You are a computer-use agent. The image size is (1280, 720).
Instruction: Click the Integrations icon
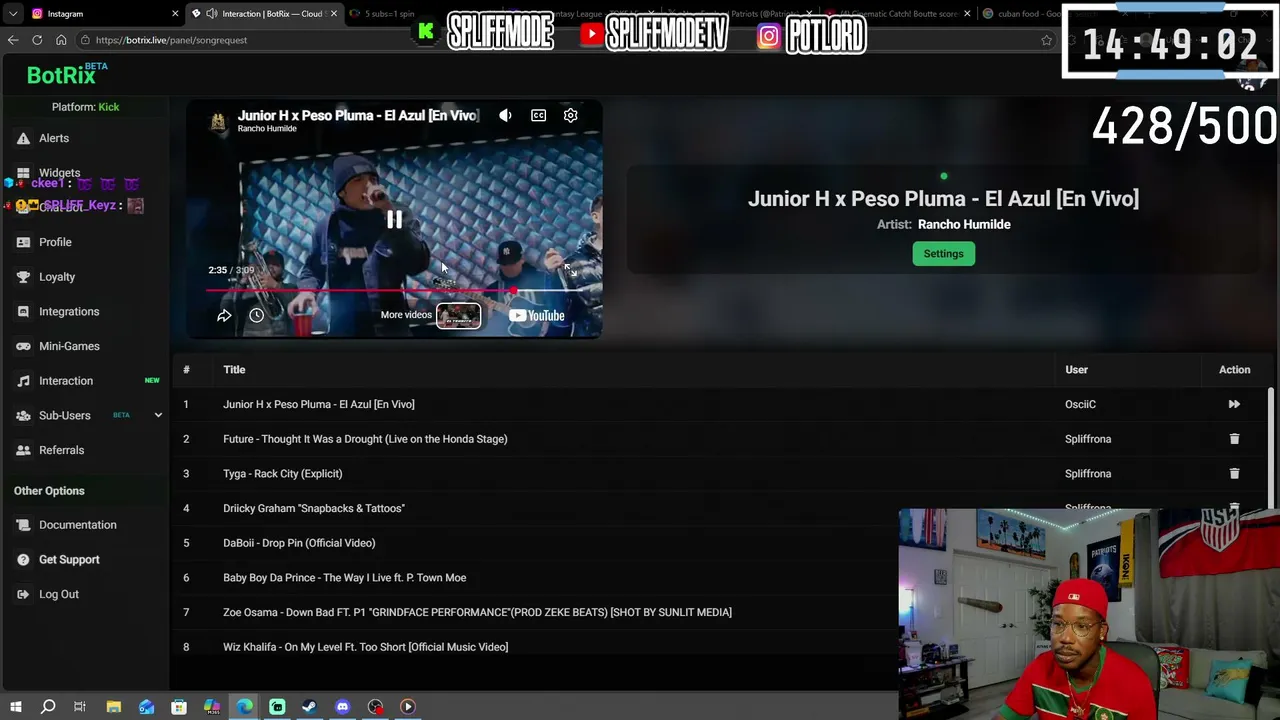click(x=23, y=311)
